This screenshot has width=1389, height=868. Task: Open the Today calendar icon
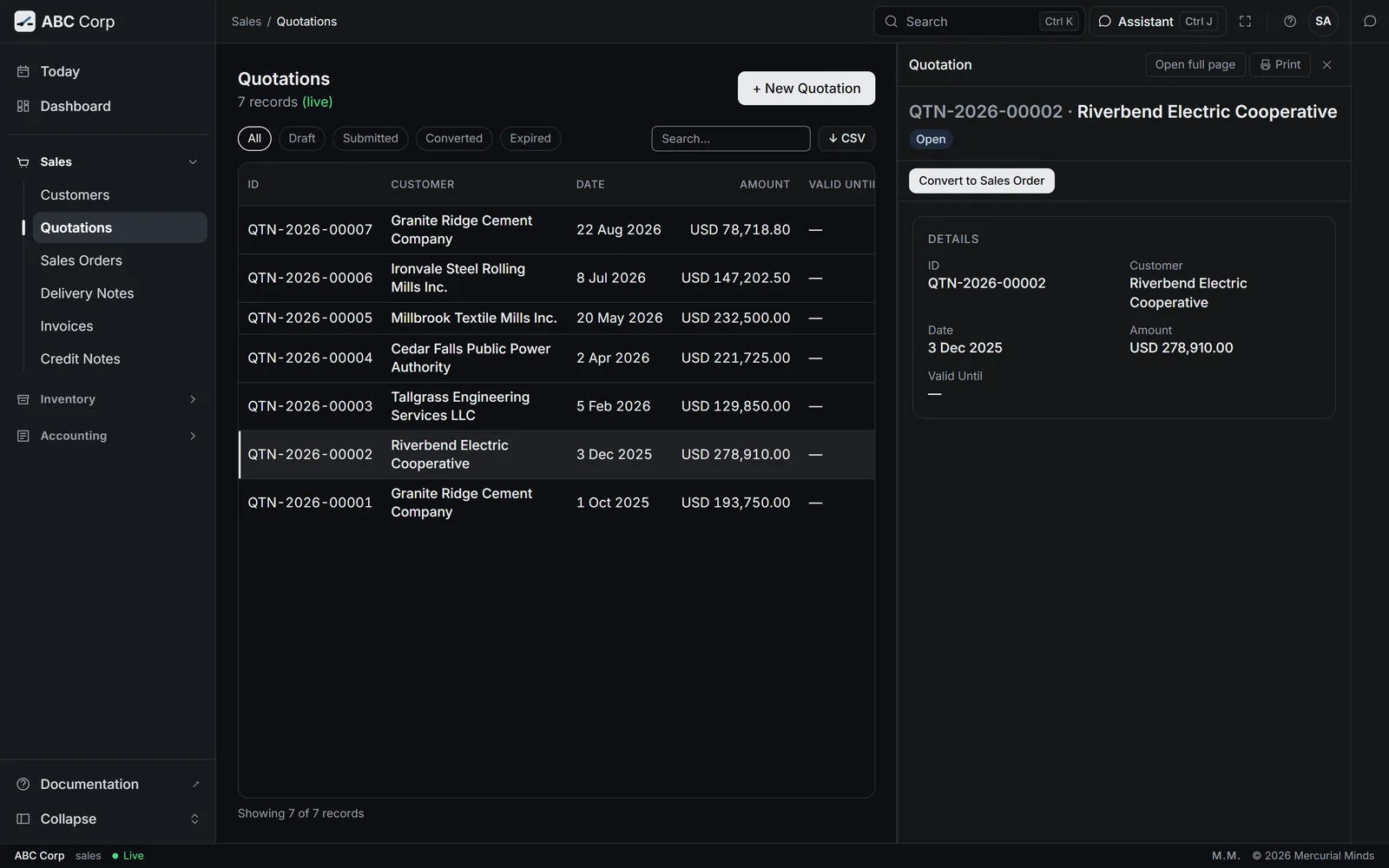click(x=23, y=71)
